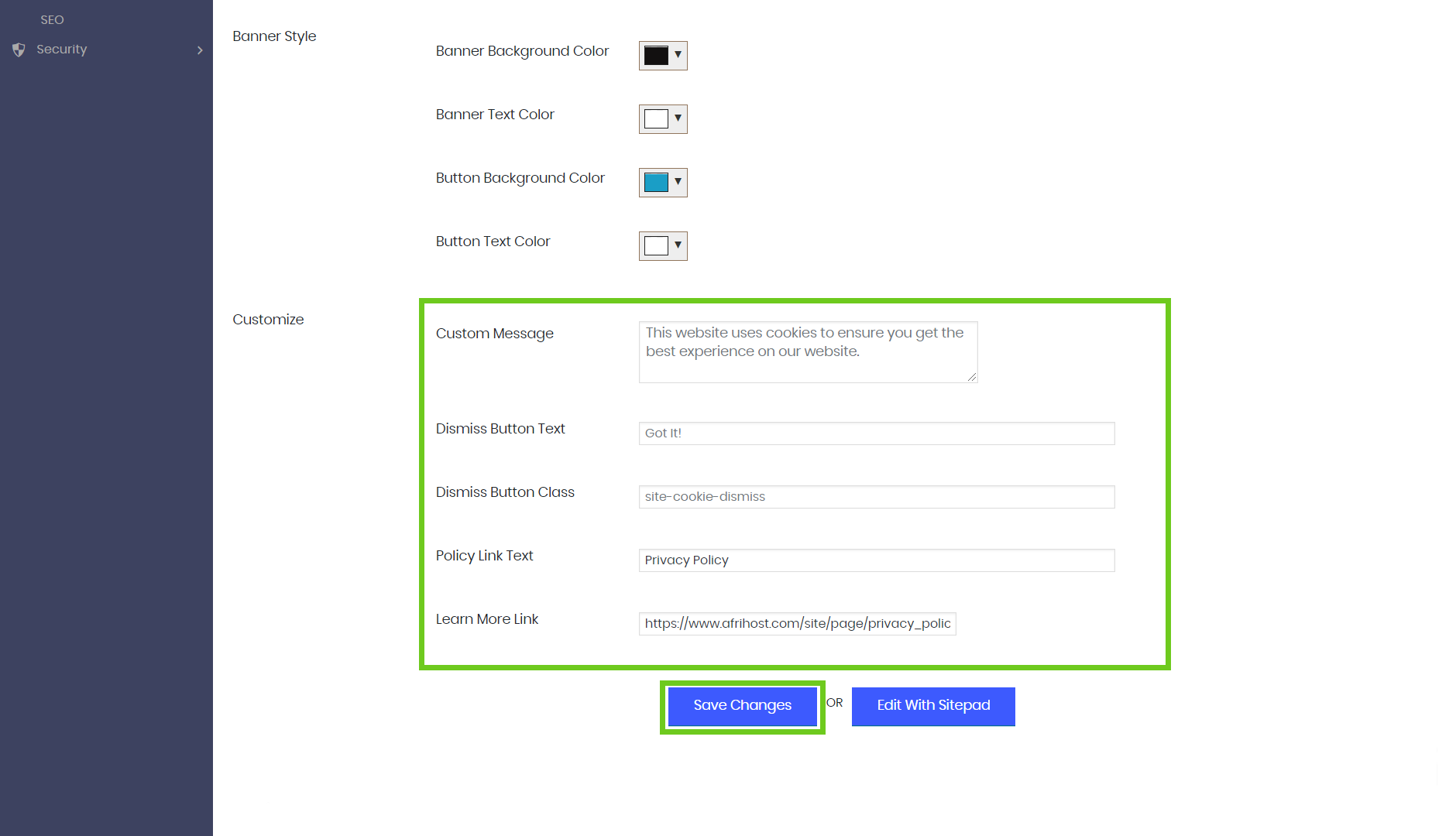
Task: Click the Button Text Color swatch
Action: tap(656, 246)
